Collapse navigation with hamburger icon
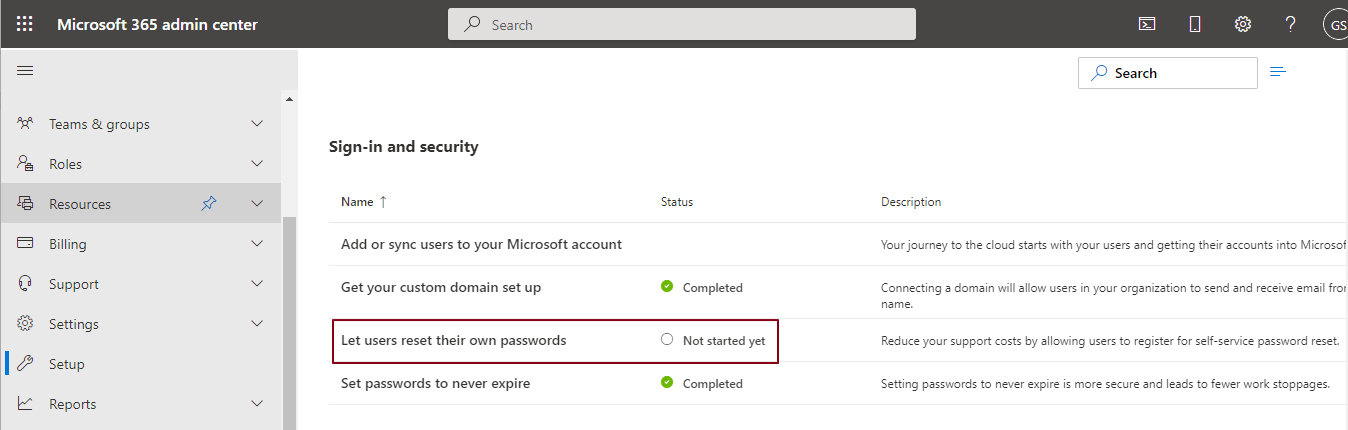Viewport: 1348px width, 430px height. click(25, 70)
